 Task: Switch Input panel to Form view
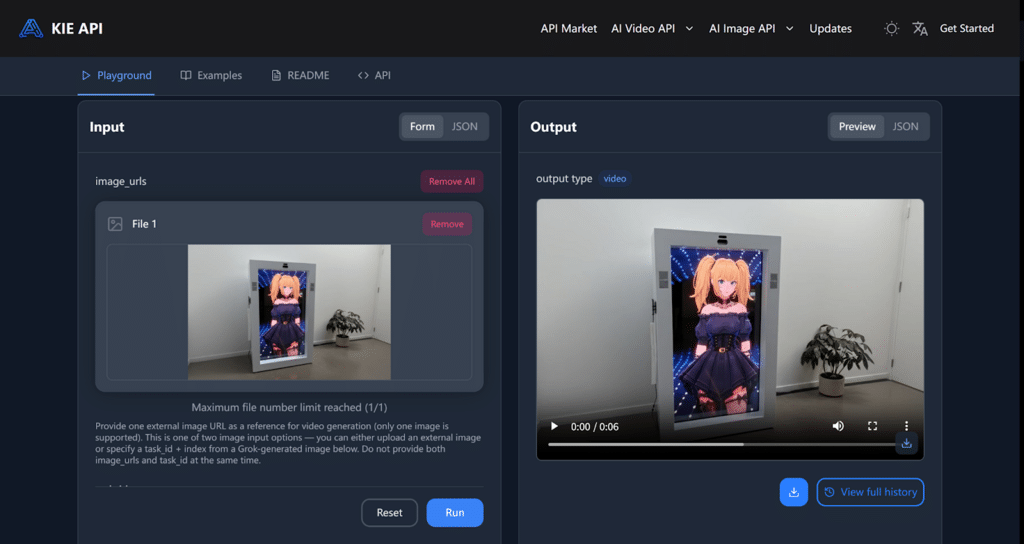pyautogui.click(x=422, y=127)
